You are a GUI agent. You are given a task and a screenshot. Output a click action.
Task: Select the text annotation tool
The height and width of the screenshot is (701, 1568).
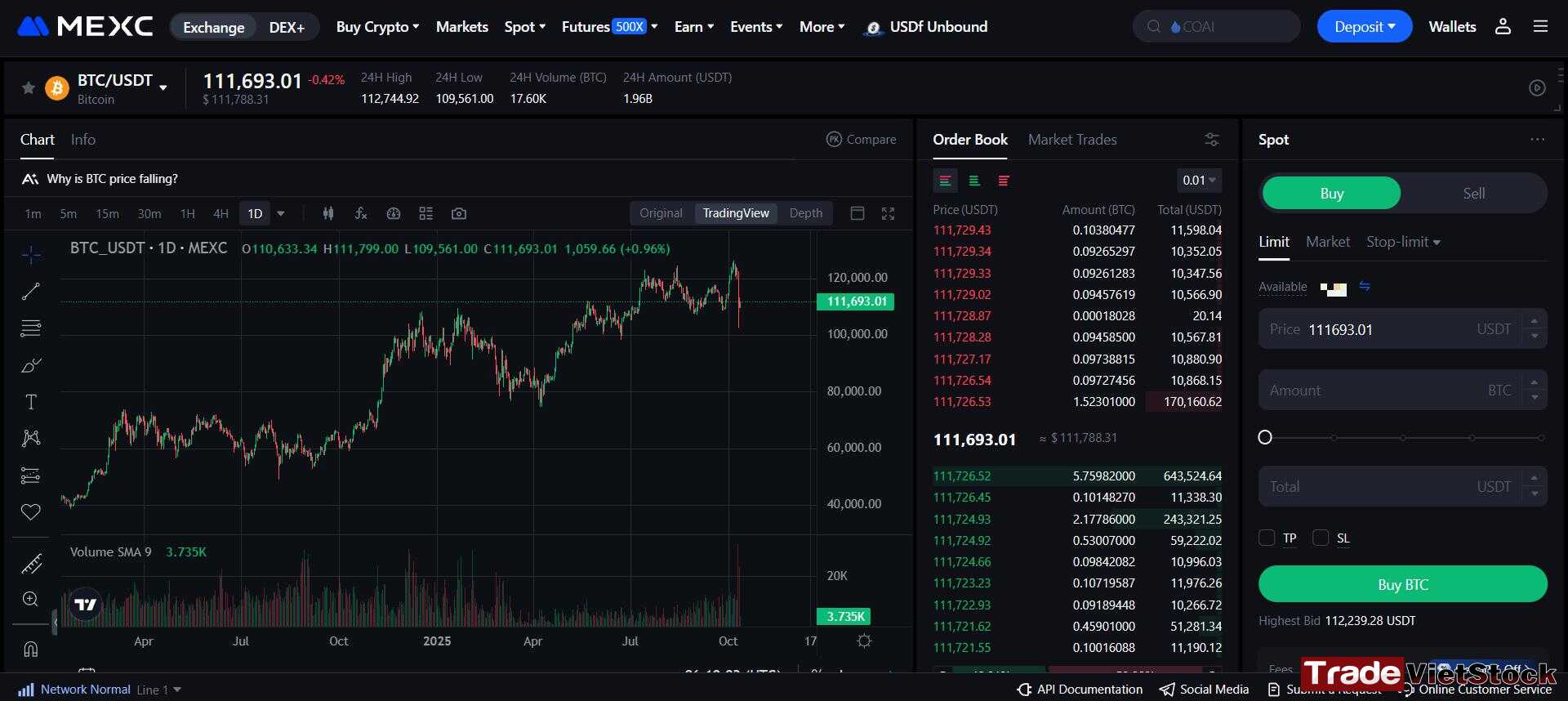click(x=31, y=402)
